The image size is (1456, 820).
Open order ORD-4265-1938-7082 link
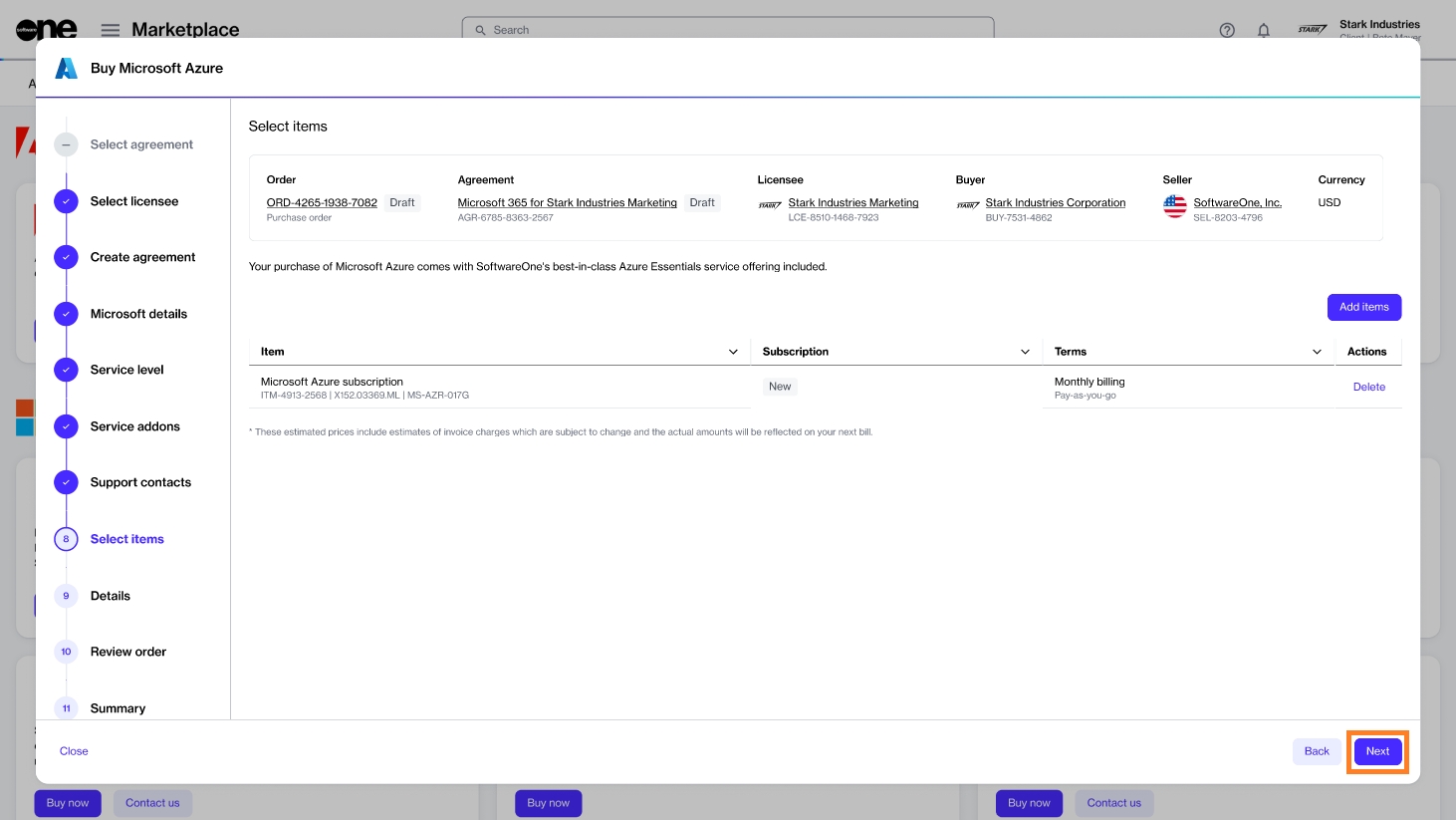[x=322, y=202]
